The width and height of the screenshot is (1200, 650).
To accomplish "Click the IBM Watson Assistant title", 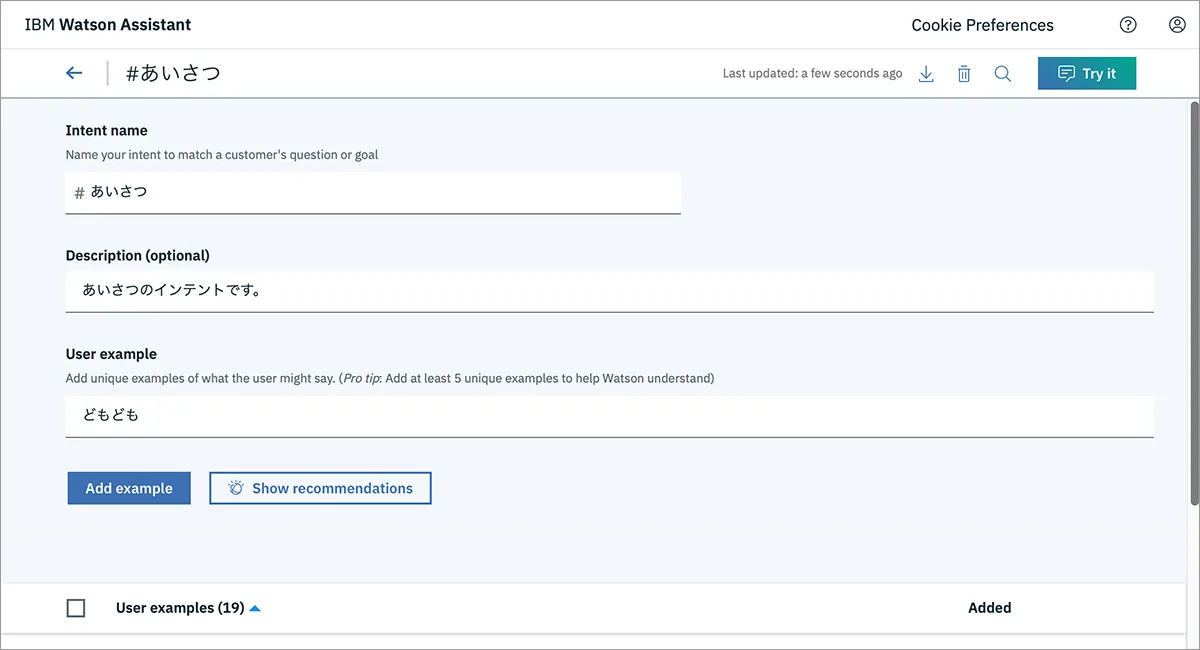I will click(x=108, y=25).
